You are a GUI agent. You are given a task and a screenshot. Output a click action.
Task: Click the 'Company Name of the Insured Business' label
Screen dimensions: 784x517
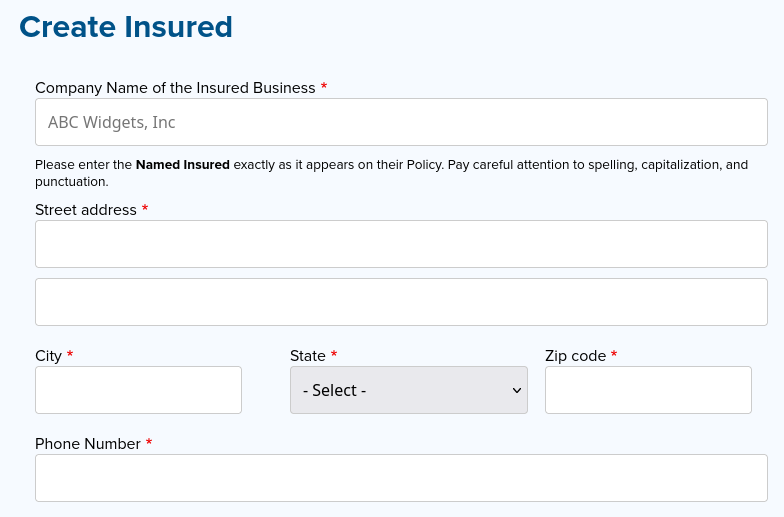pos(175,88)
